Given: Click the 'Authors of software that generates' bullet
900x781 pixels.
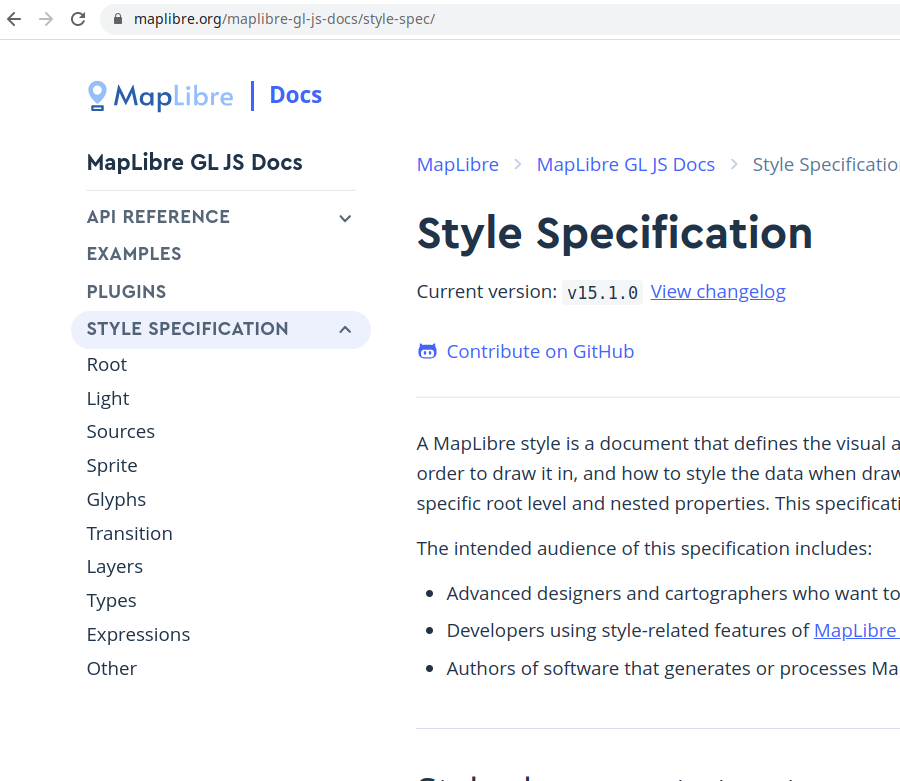Looking at the screenshot, I should tap(673, 669).
